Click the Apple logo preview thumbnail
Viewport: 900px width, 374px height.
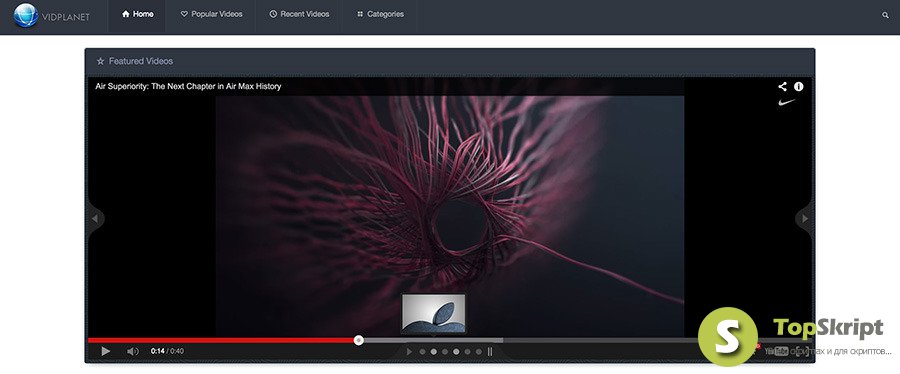[433, 314]
